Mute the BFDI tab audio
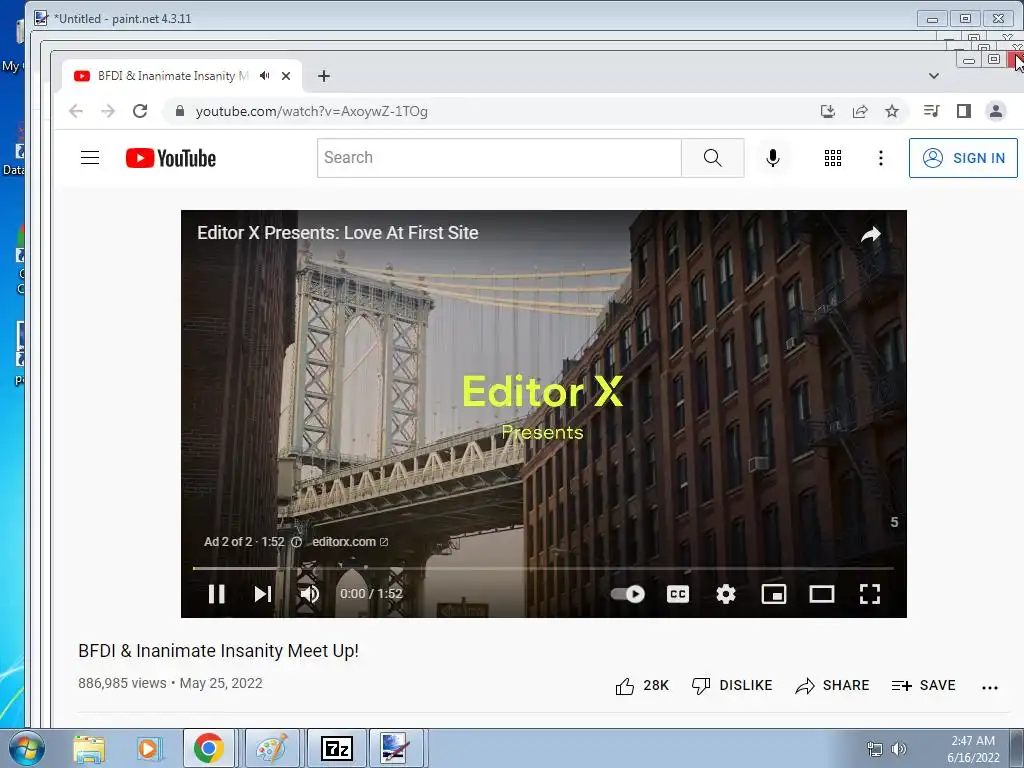The width and height of the screenshot is (1024, 768). click(x=264, y=76)
